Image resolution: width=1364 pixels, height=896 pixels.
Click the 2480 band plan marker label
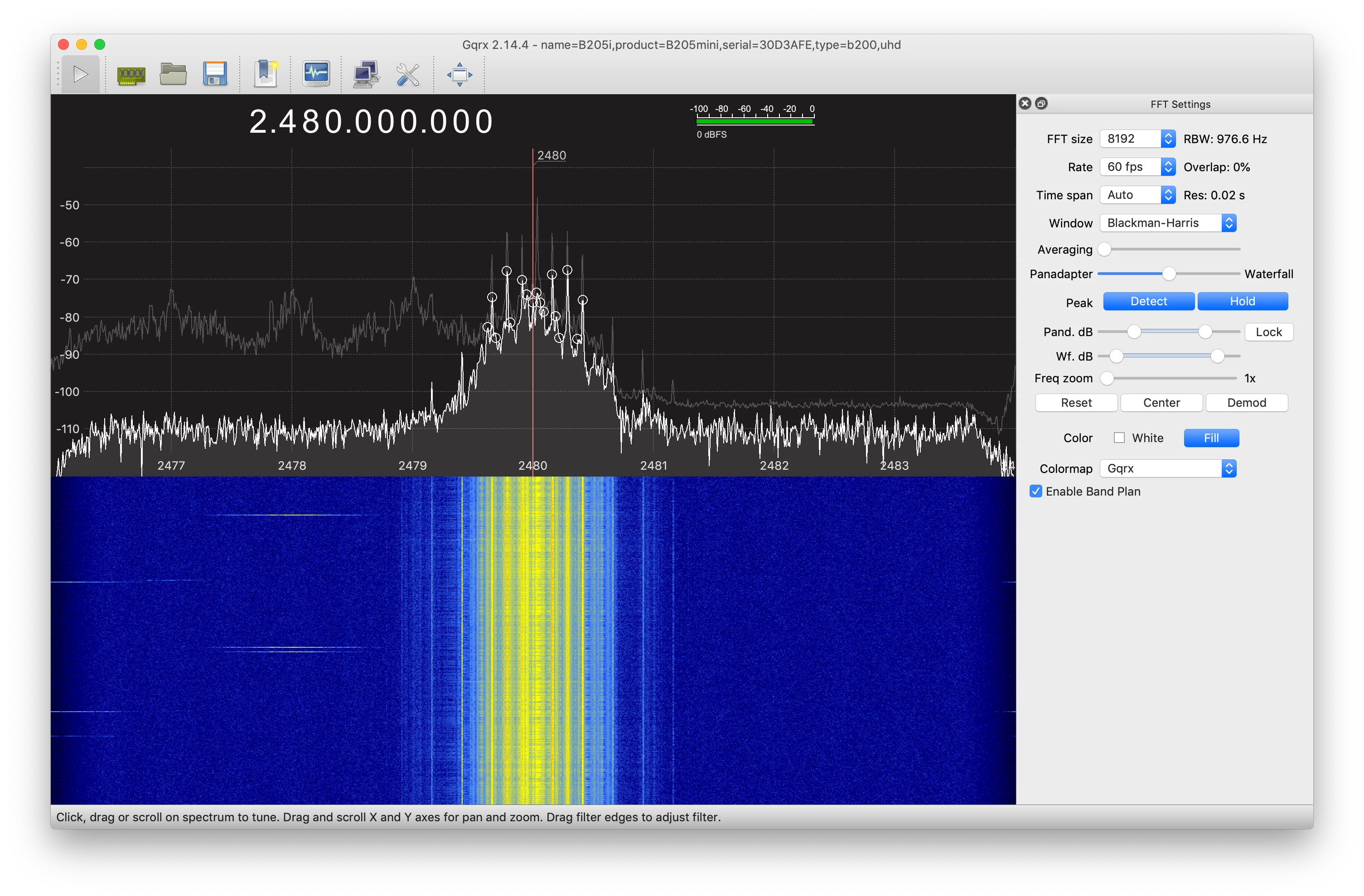(551, 155)
